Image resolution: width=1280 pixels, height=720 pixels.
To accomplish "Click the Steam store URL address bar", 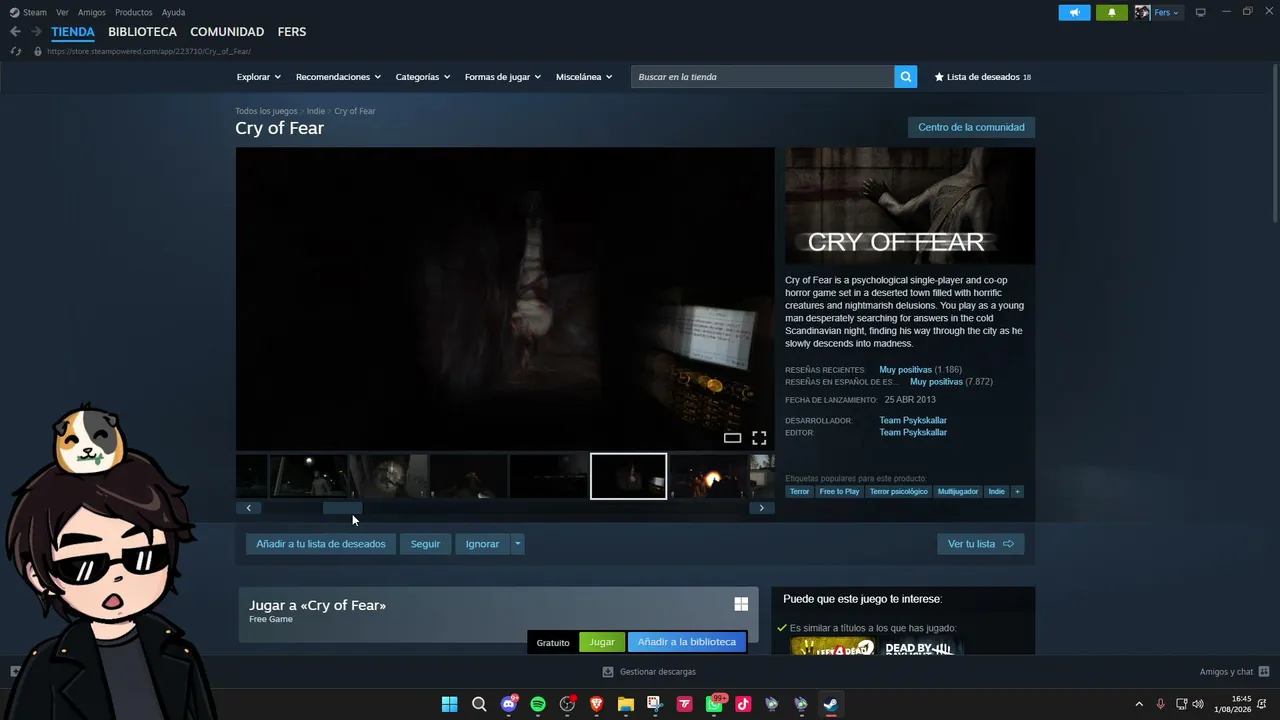I will [x=148, y=51].
